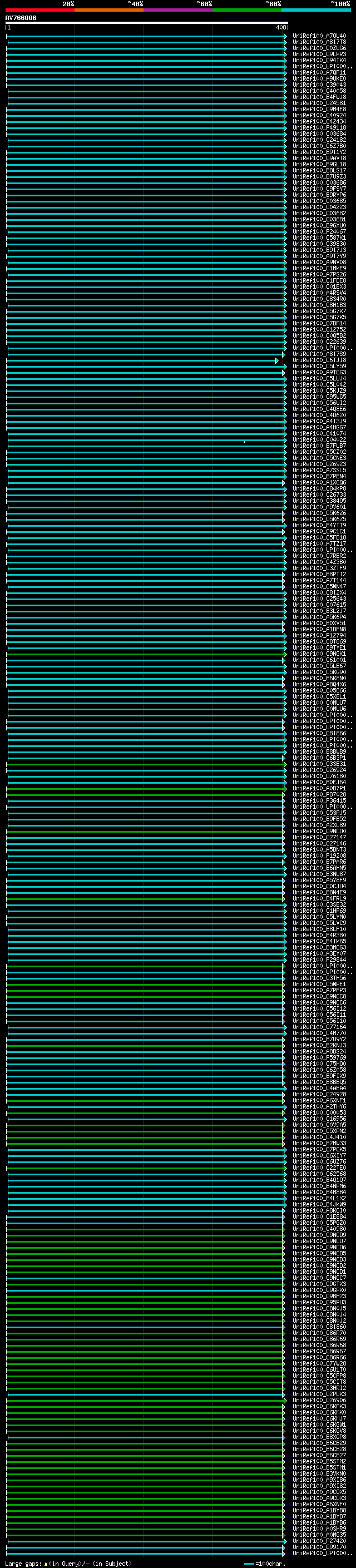Click the white query ruler bar
Image resolution: width=356 pixels, height=1568 pixels.
pos(147,22)
